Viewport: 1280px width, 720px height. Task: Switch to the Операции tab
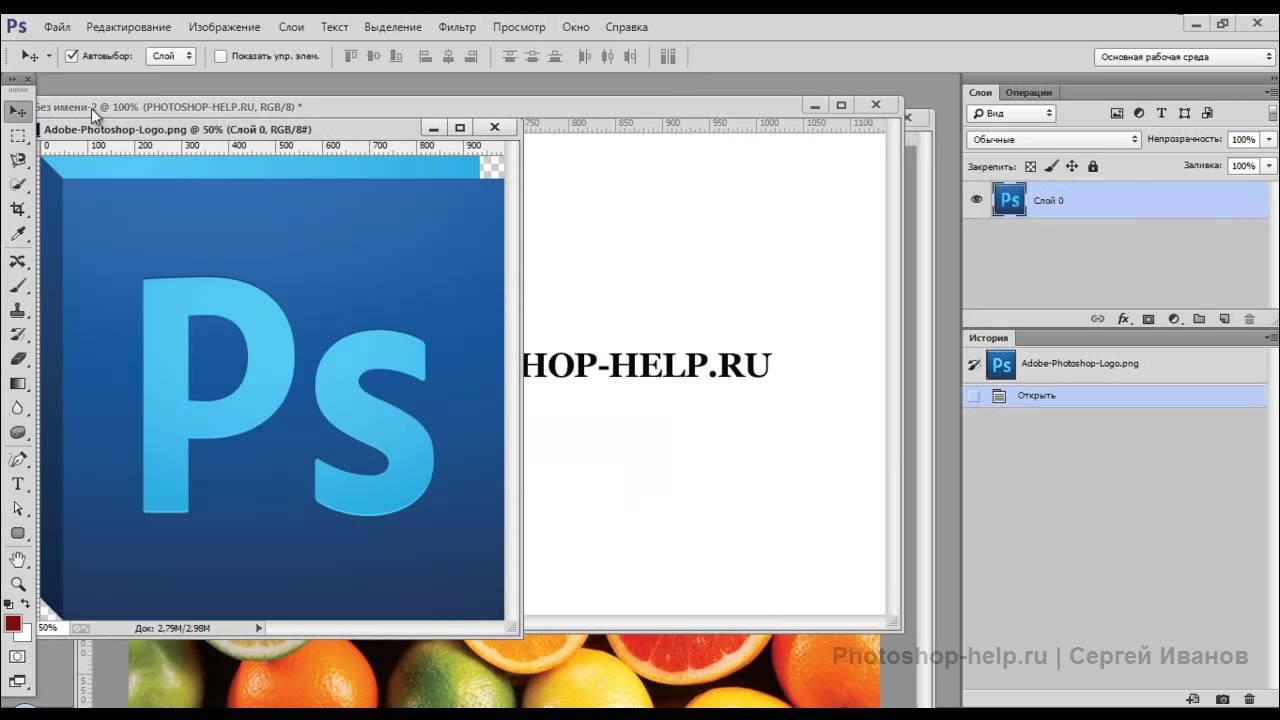(1028, 92)
